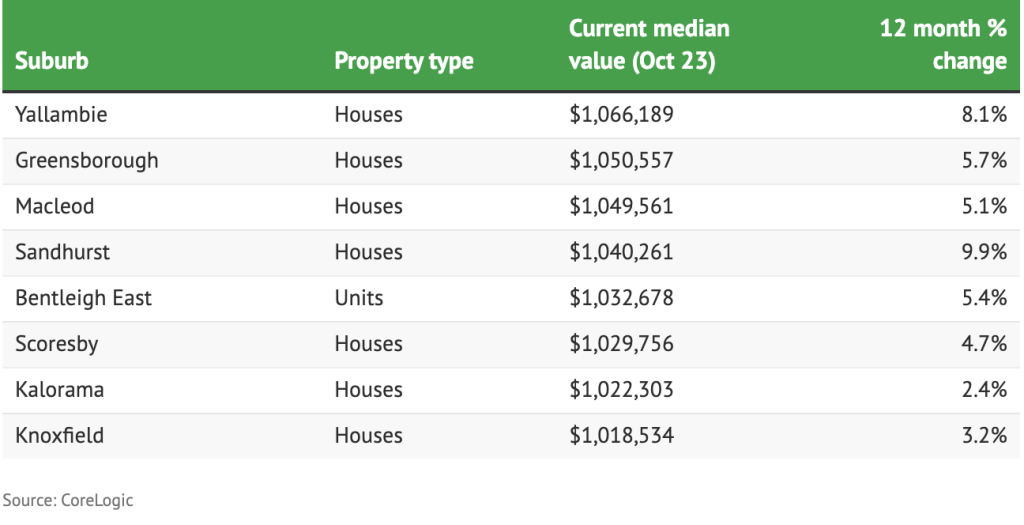Click the Suburb column header
Screen dimensions: 1024x525
52,61
